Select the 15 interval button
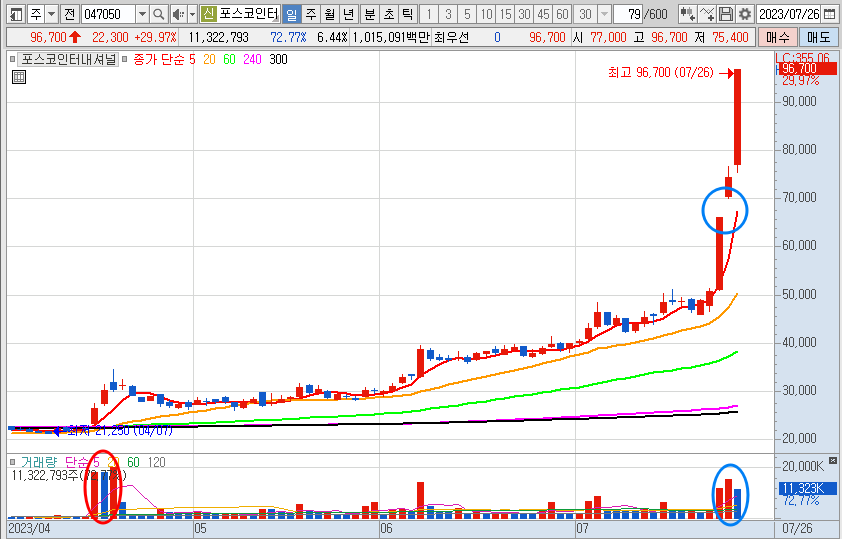Screen dimensions: 842x539 pyautogui.click(x=505, y=14)
